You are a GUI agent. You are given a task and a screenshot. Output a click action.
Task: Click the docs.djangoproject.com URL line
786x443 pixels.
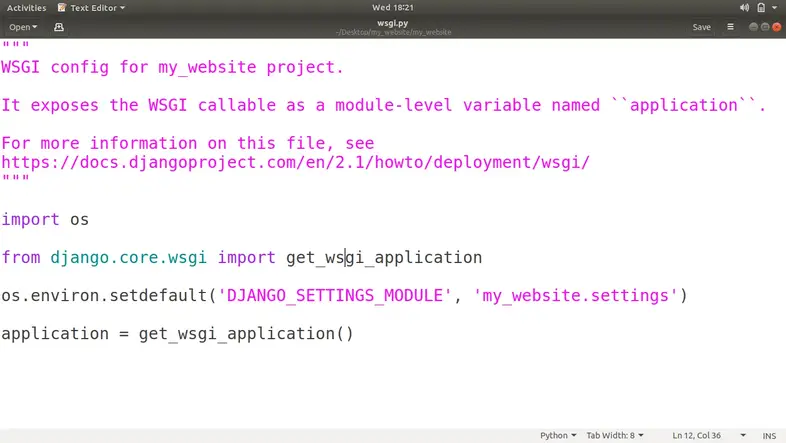pos(295,162)
